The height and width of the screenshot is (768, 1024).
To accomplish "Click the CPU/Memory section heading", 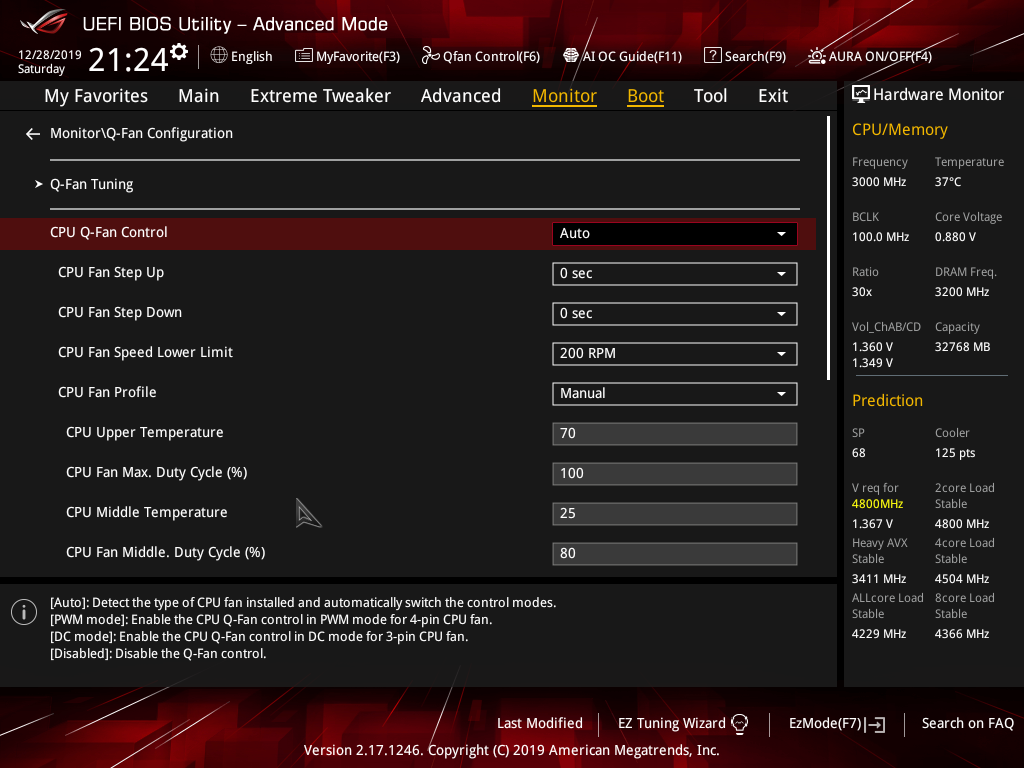I will 899,129.
